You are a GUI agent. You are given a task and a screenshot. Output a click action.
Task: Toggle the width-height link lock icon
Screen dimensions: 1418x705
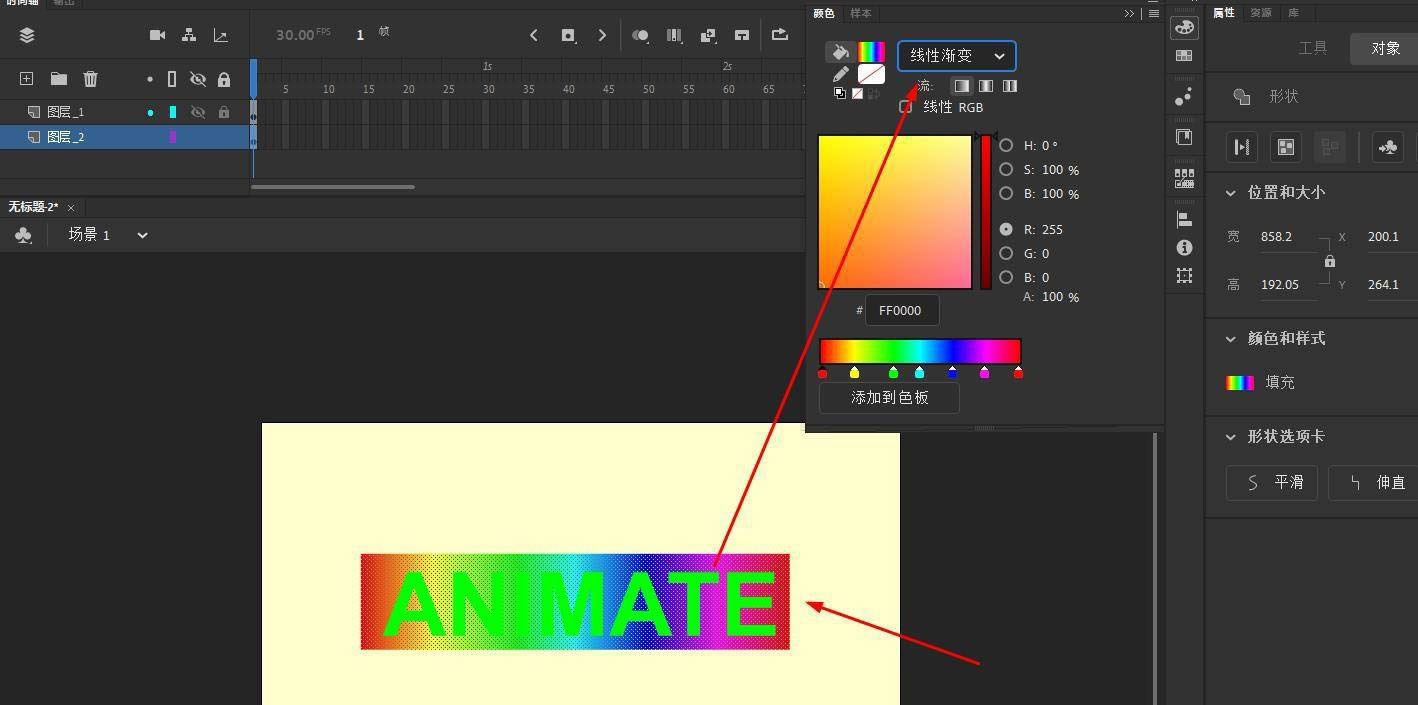1329,261
